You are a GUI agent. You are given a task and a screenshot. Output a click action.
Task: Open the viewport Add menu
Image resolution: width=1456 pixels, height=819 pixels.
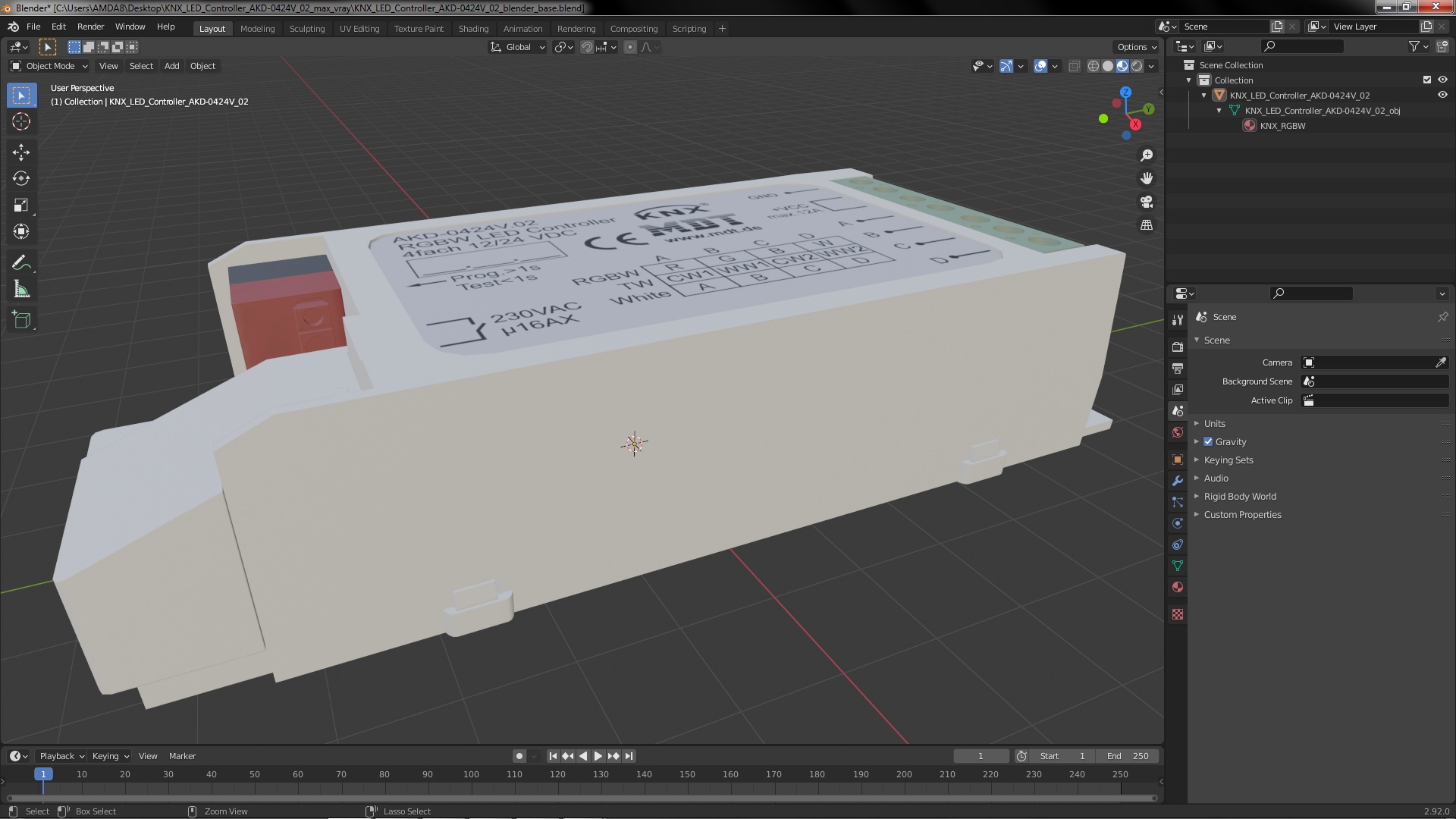tap(172, 66)
